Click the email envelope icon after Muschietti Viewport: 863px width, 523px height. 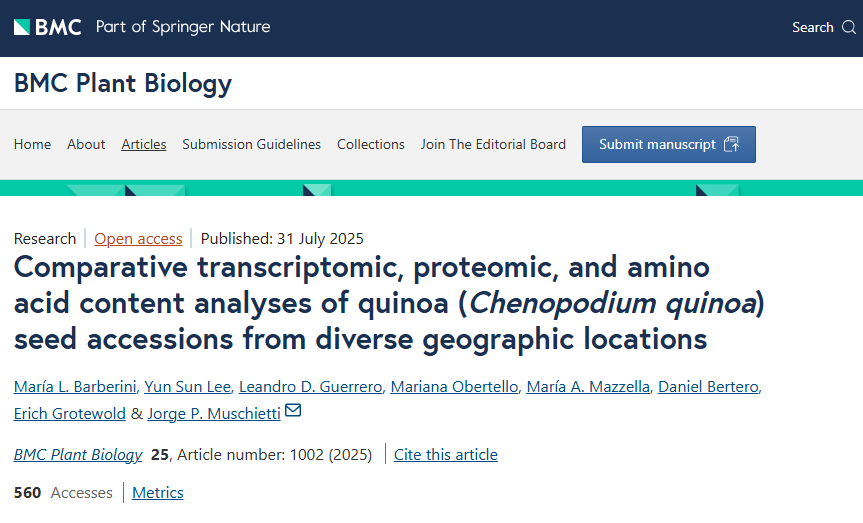(x=293, y=411)
